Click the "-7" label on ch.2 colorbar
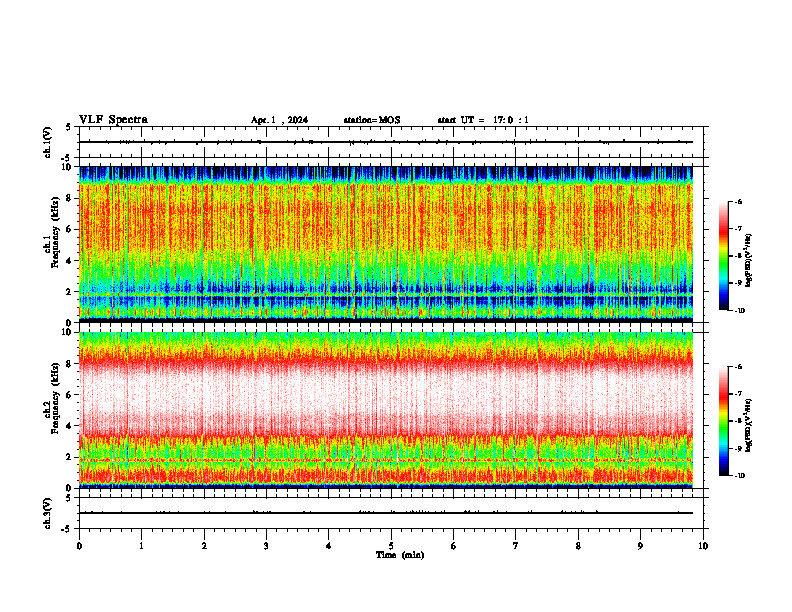 (x=737, y=393)
